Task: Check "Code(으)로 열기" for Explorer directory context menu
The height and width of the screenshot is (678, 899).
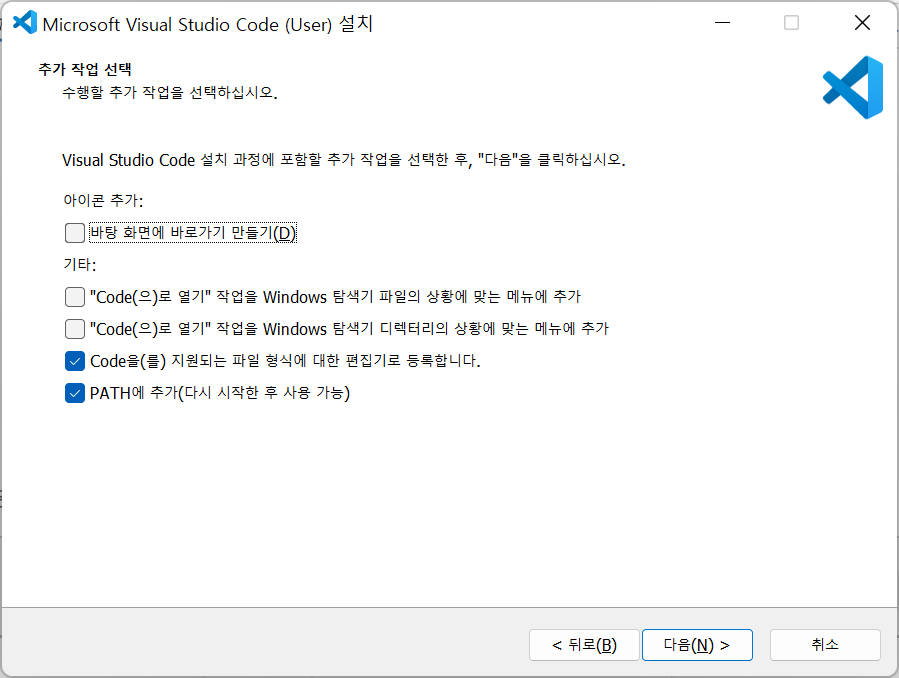Action: (x=75, y=329)
